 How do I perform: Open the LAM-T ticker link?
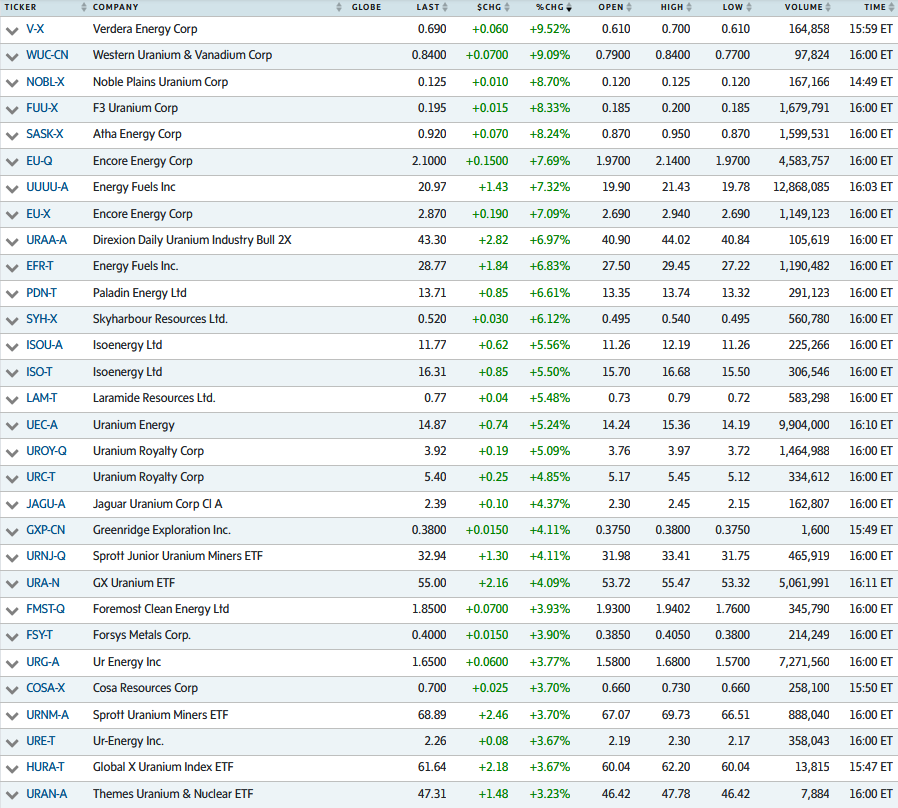[x=42, y=398]
